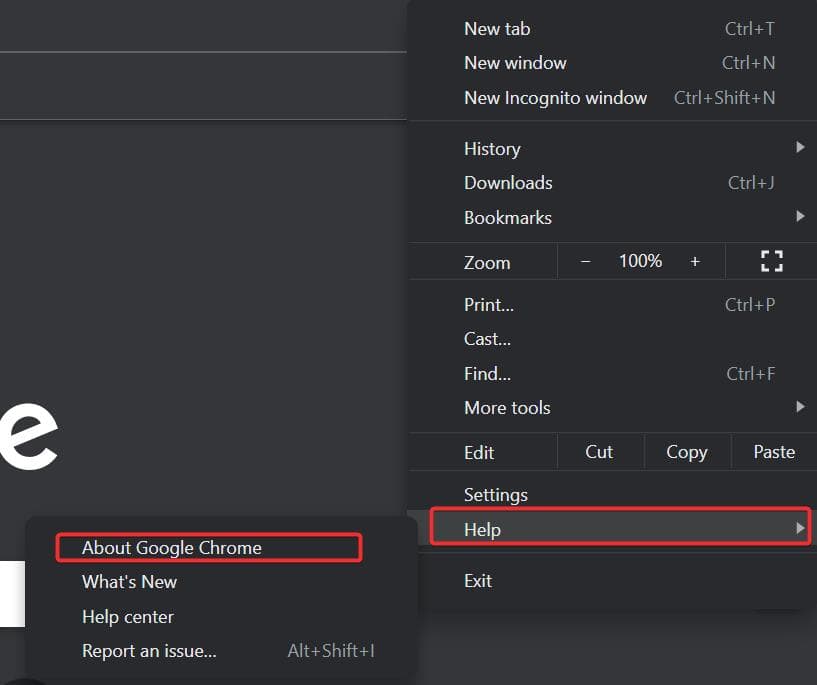Select Cast... menu item
The image size is (817, 685).
point(612,339)
